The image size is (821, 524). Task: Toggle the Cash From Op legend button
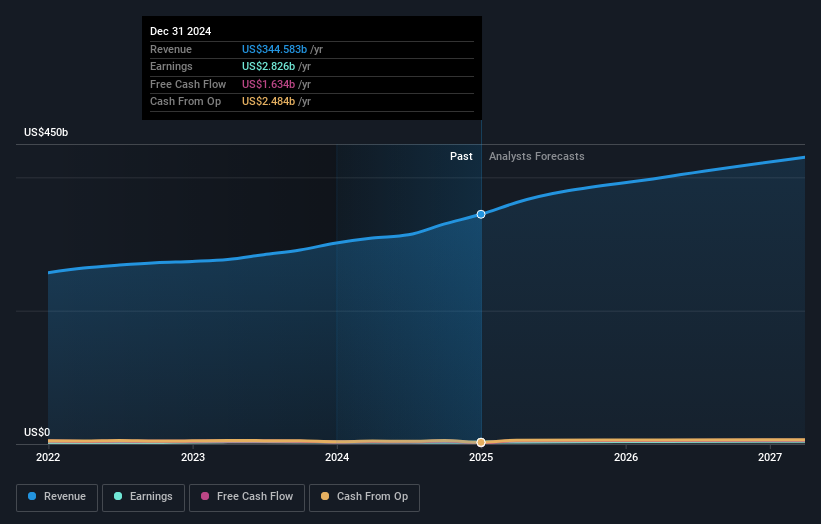[364, 497]
